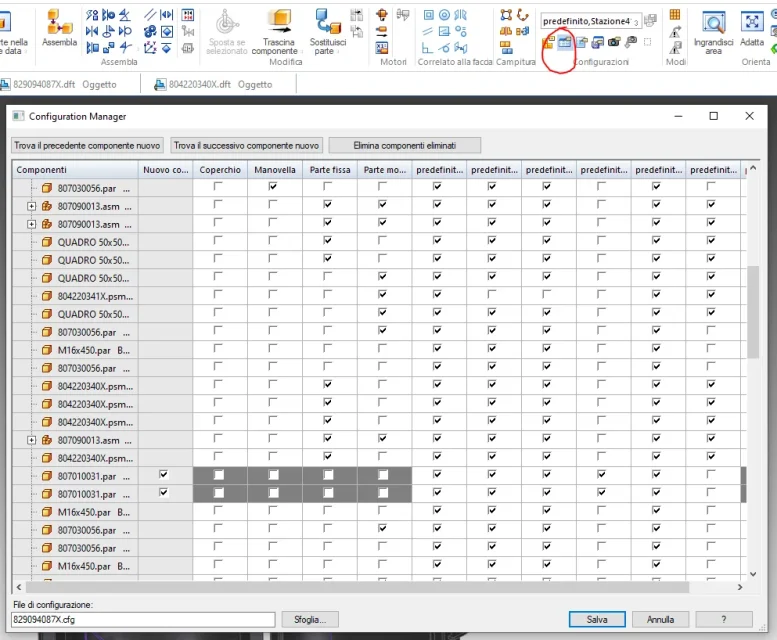Click the horizontal scrollbar thumb of the table
The image size is (777, 640).
[x=357, y=587]
